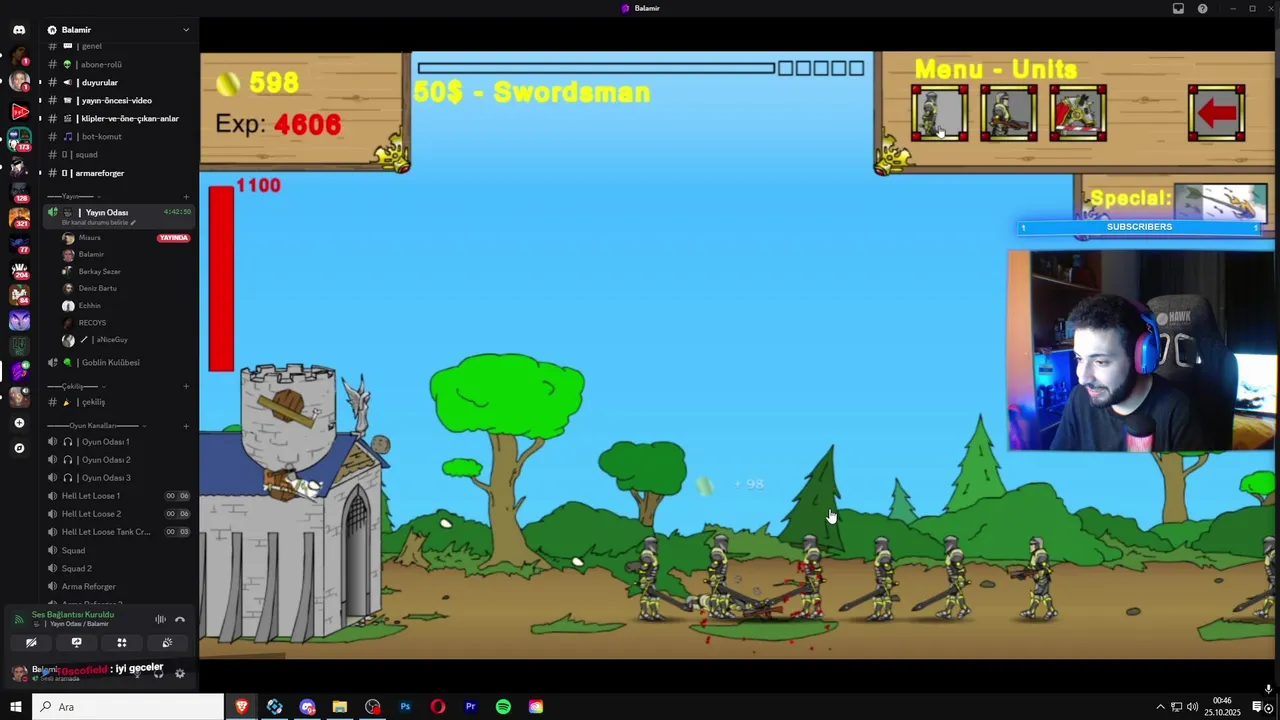The image size is (1280, 720).
Task: Open the server with the 173 badge
Action: (19, 138)
